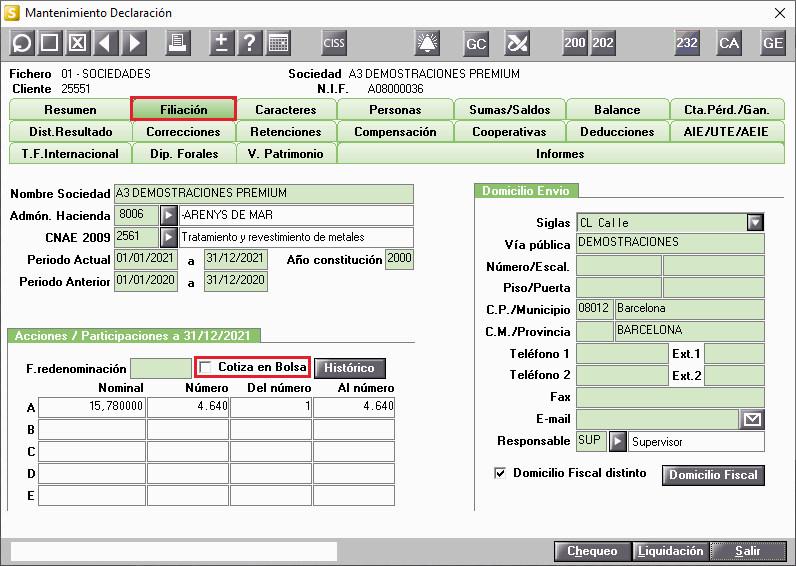The width and height of the screenshot is (796, 566).
Task: Open the Informes tab
Action: tap(560, 153)
